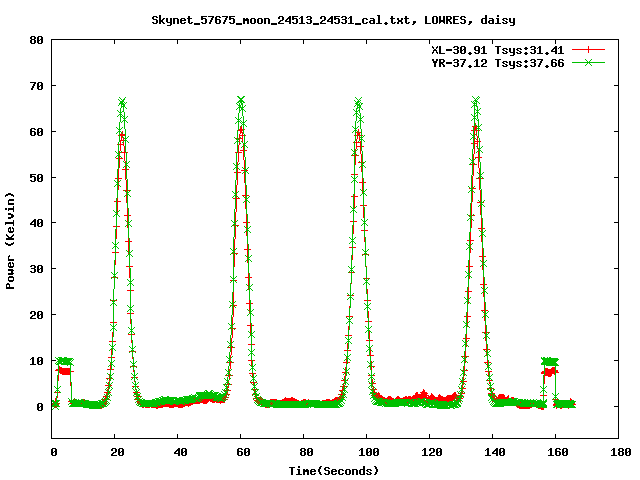Click the Time(Seconds) axis label
This screenshot has width=640, height=480.
(x=334, y=471)
